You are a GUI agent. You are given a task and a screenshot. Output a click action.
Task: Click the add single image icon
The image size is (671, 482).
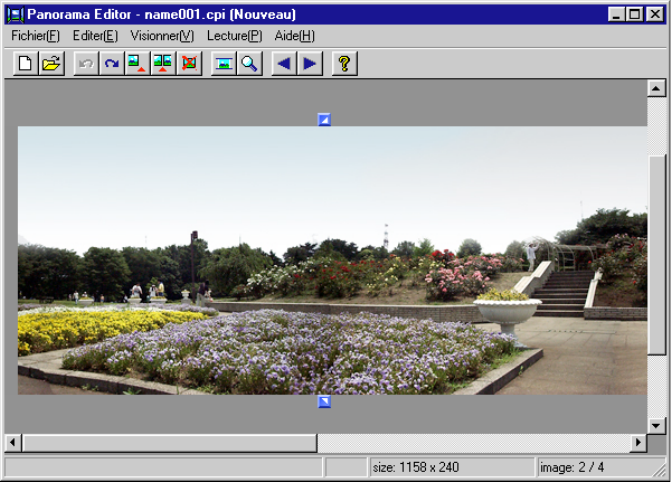pos(138,64)
